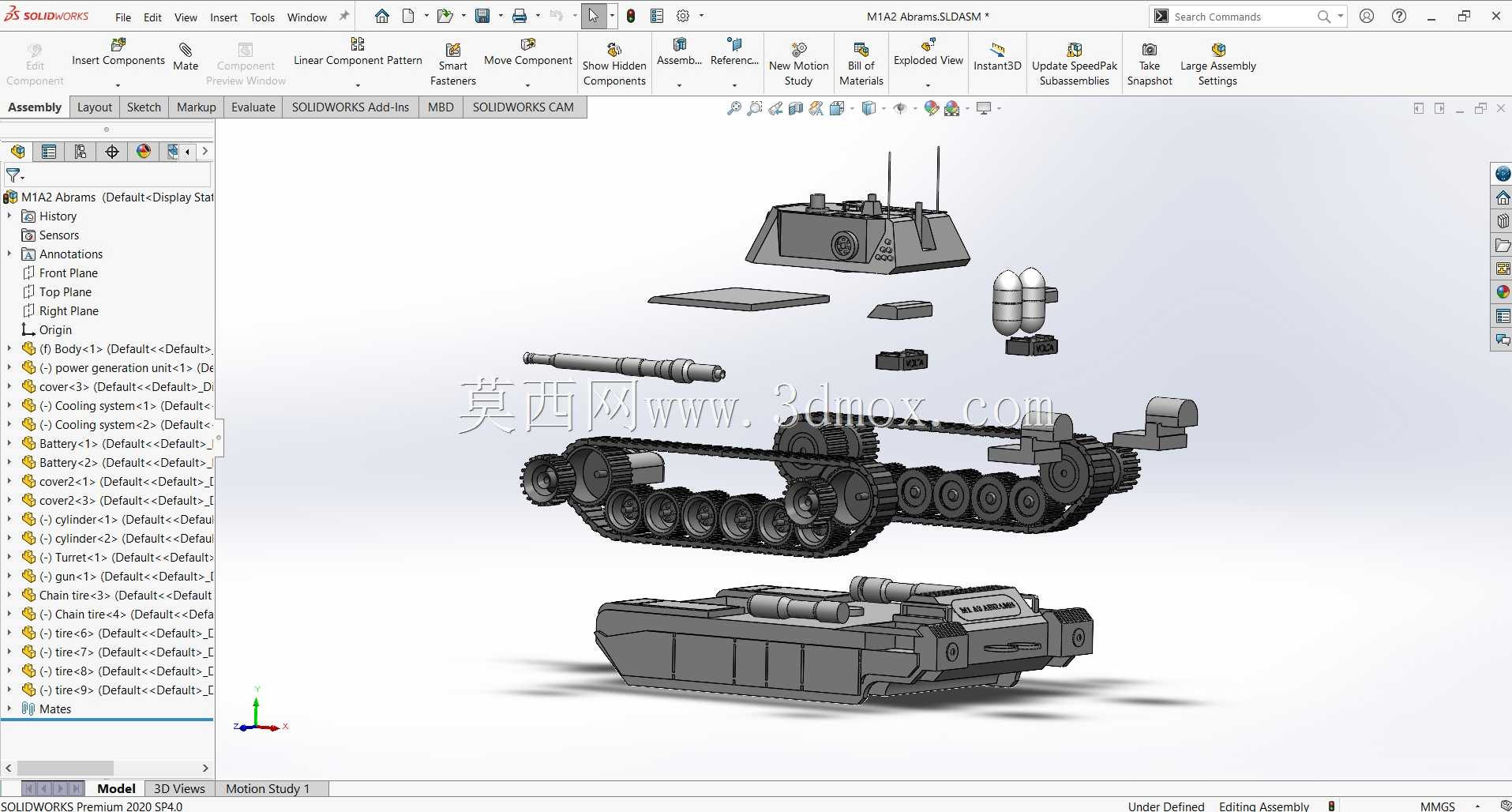Click the Assemb... features button
1512x812 pixels.
point(679,52)
